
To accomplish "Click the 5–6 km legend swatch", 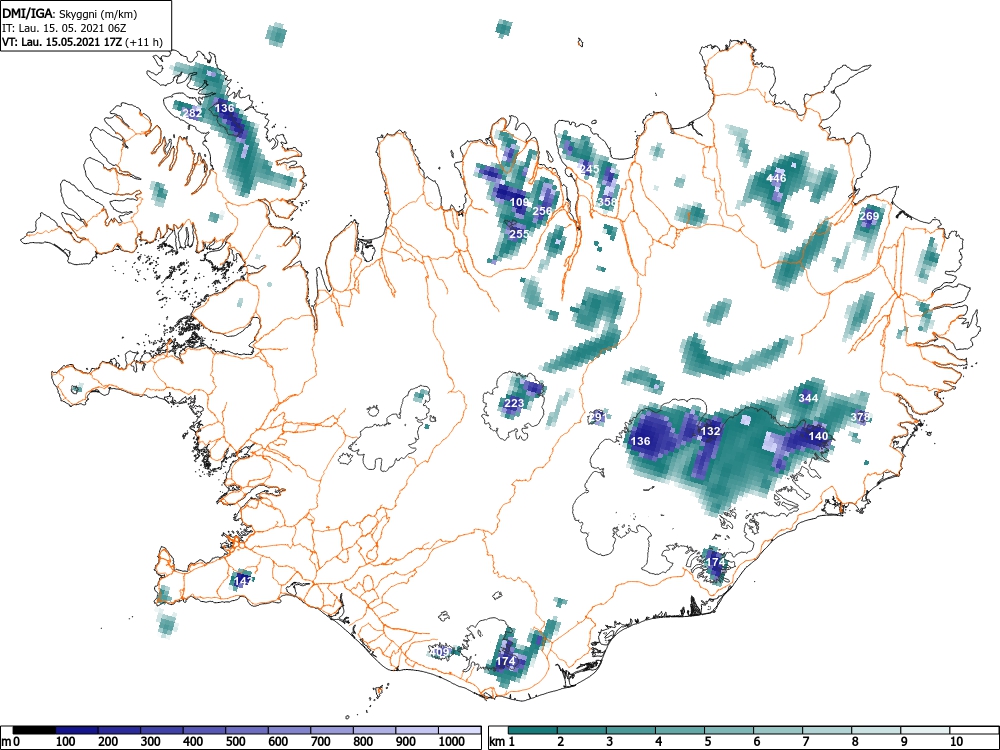I will [729, 730].
